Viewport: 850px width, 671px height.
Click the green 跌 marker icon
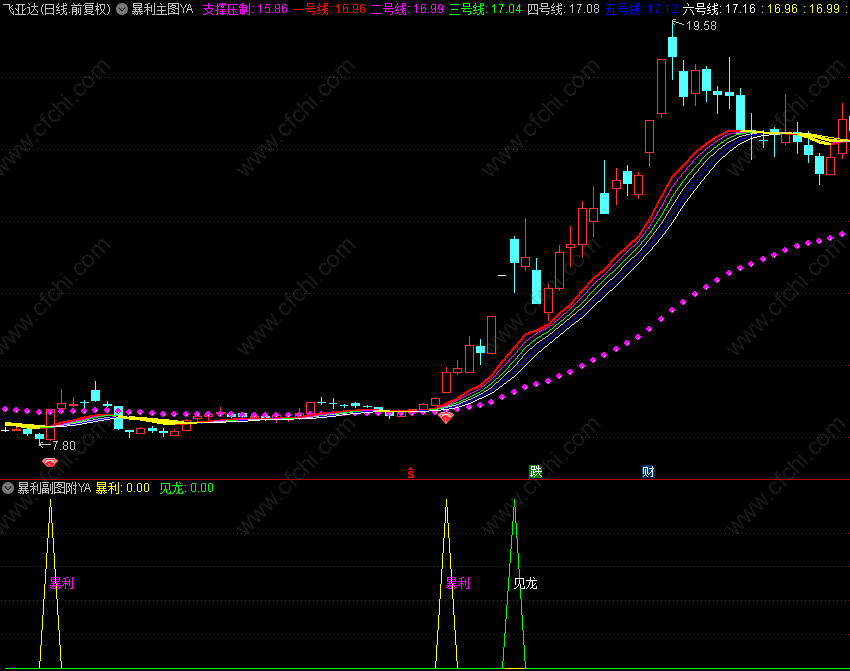(x=536, y=472)
